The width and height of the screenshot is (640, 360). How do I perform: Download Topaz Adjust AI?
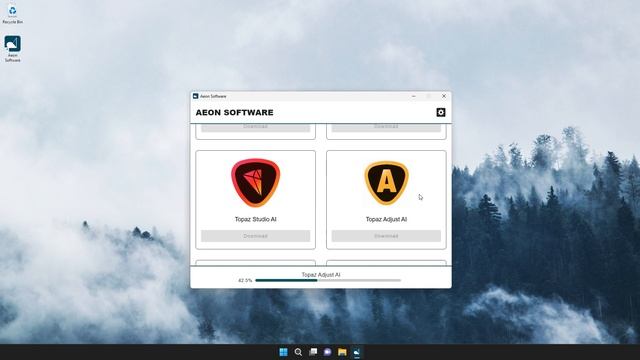386,236
